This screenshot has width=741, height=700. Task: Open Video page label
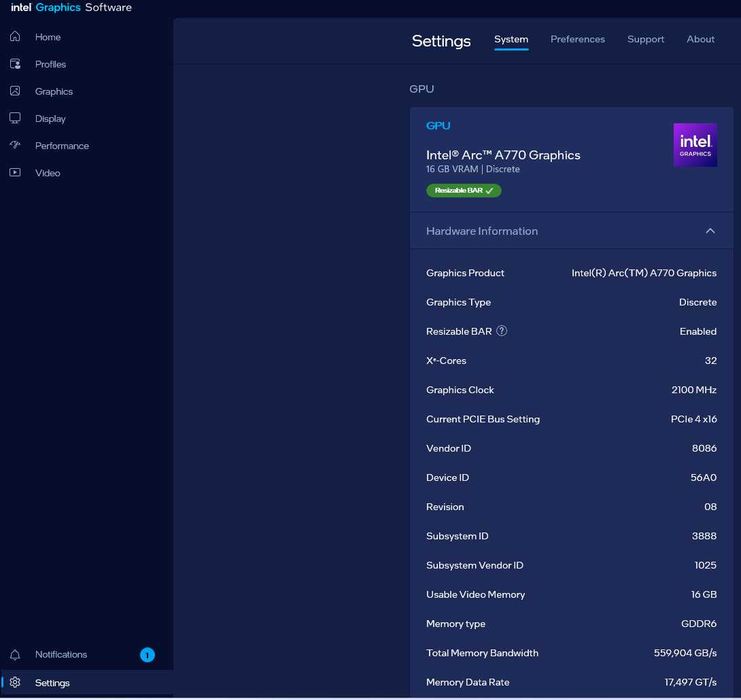point(48,173)
